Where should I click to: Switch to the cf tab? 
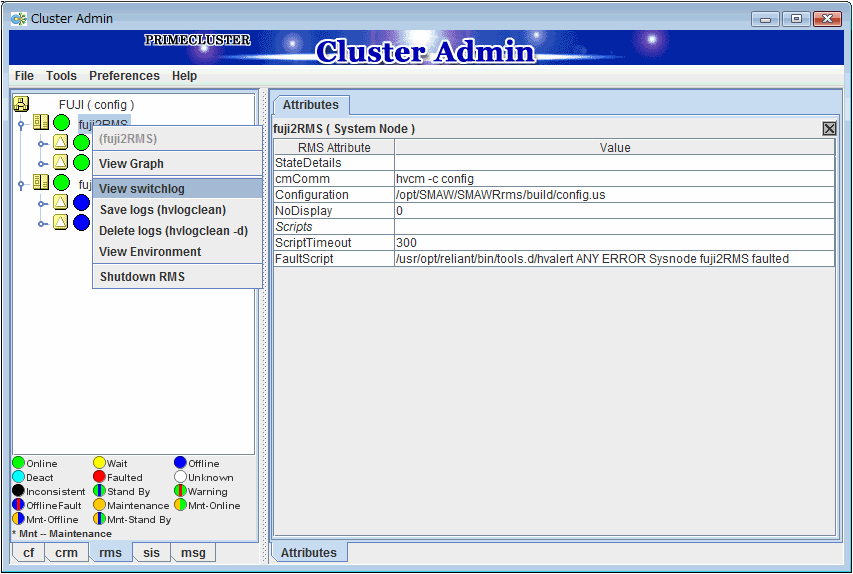click(x=28, y=552)
